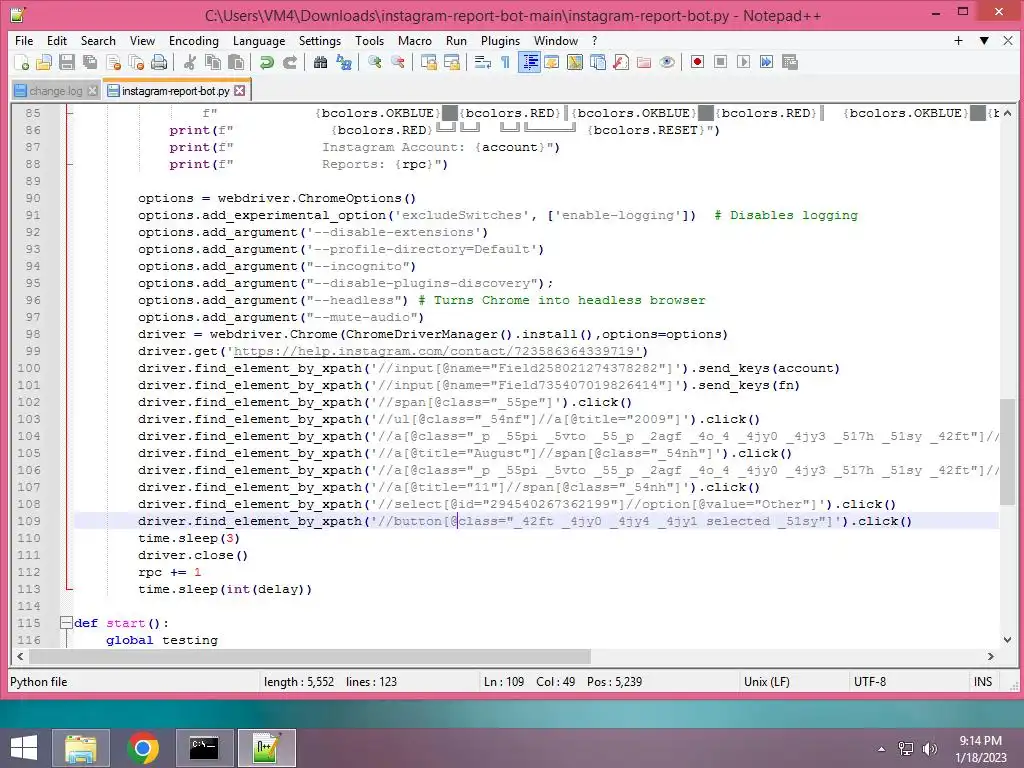Click the horizontal scrollbar thumb
1024x768 pixels.
point(310,656)
